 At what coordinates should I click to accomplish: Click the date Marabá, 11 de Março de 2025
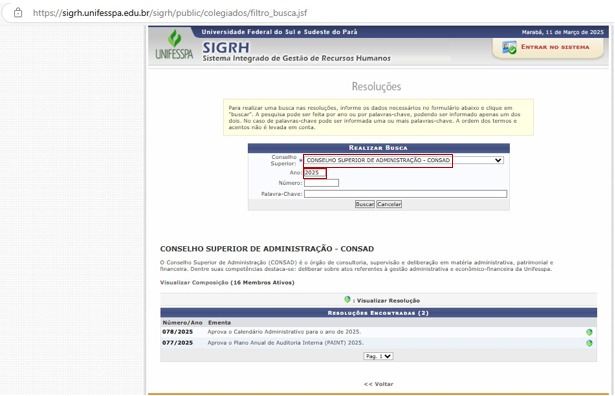(562, 32)
